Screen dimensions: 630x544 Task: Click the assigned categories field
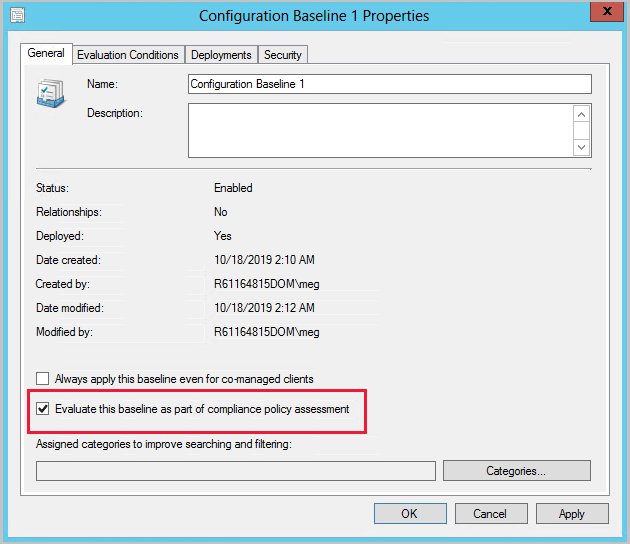coord(236,470)
